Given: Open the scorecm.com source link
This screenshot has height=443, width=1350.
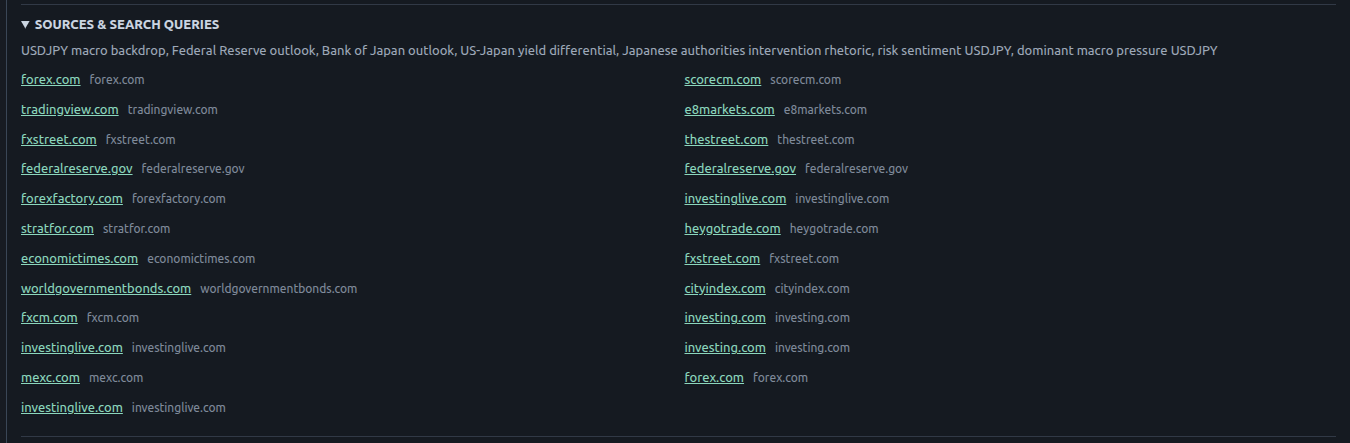Looking at the screenshot, I should (x=723, y=79).
